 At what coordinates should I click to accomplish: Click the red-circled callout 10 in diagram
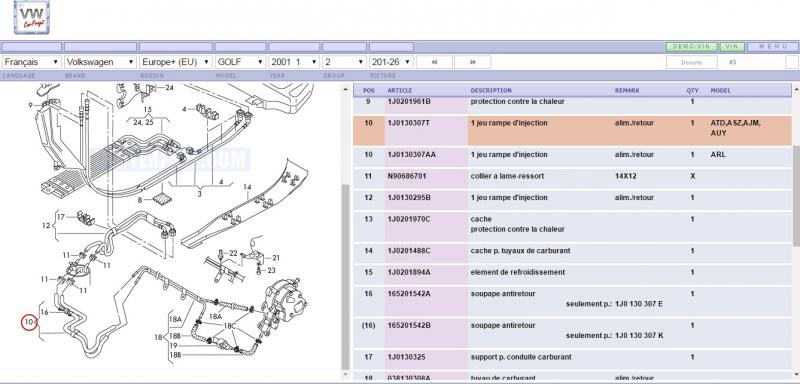(30, 322)
